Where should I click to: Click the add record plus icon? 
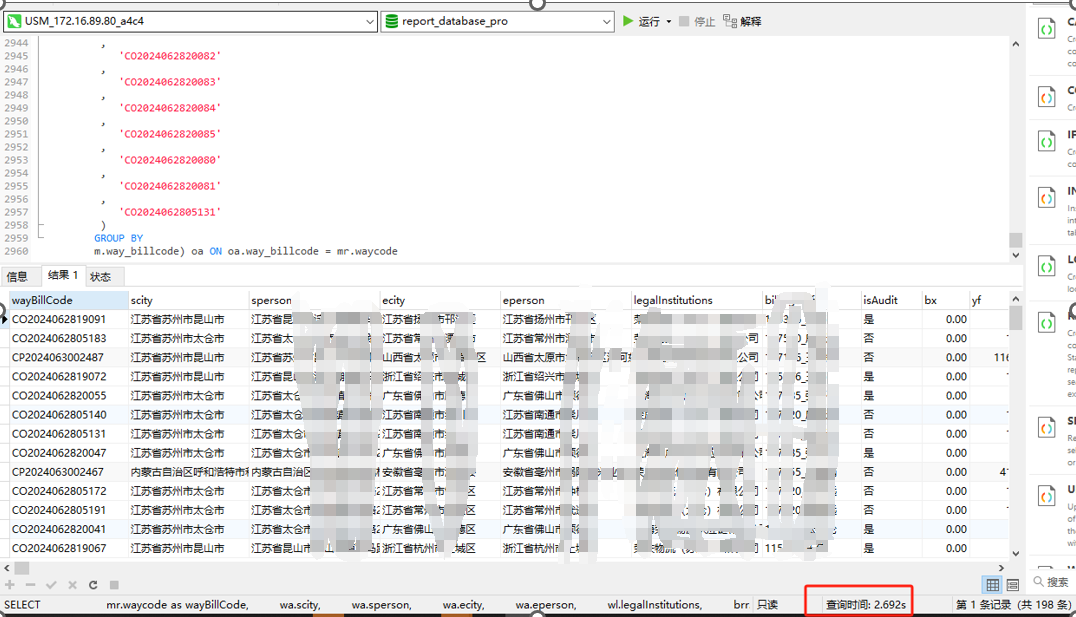(x=10, y=585)
